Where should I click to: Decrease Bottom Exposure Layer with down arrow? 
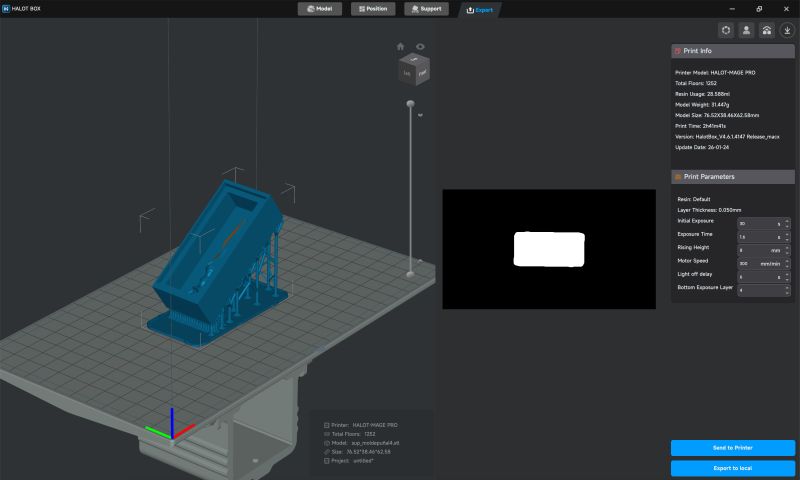point(787,293)
